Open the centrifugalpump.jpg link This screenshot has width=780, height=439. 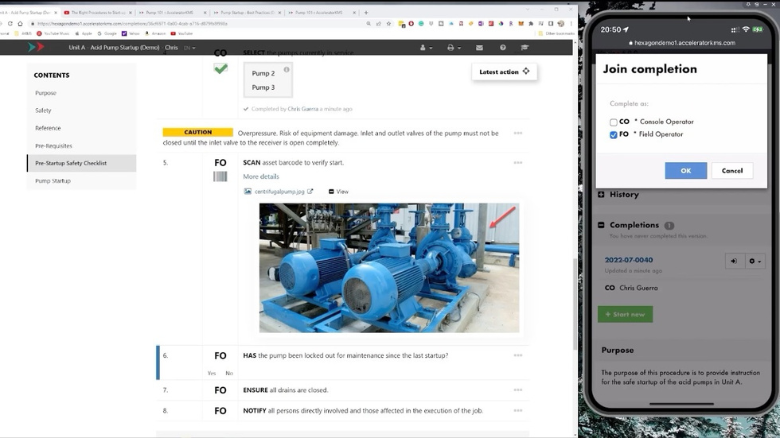coord(280,191)
